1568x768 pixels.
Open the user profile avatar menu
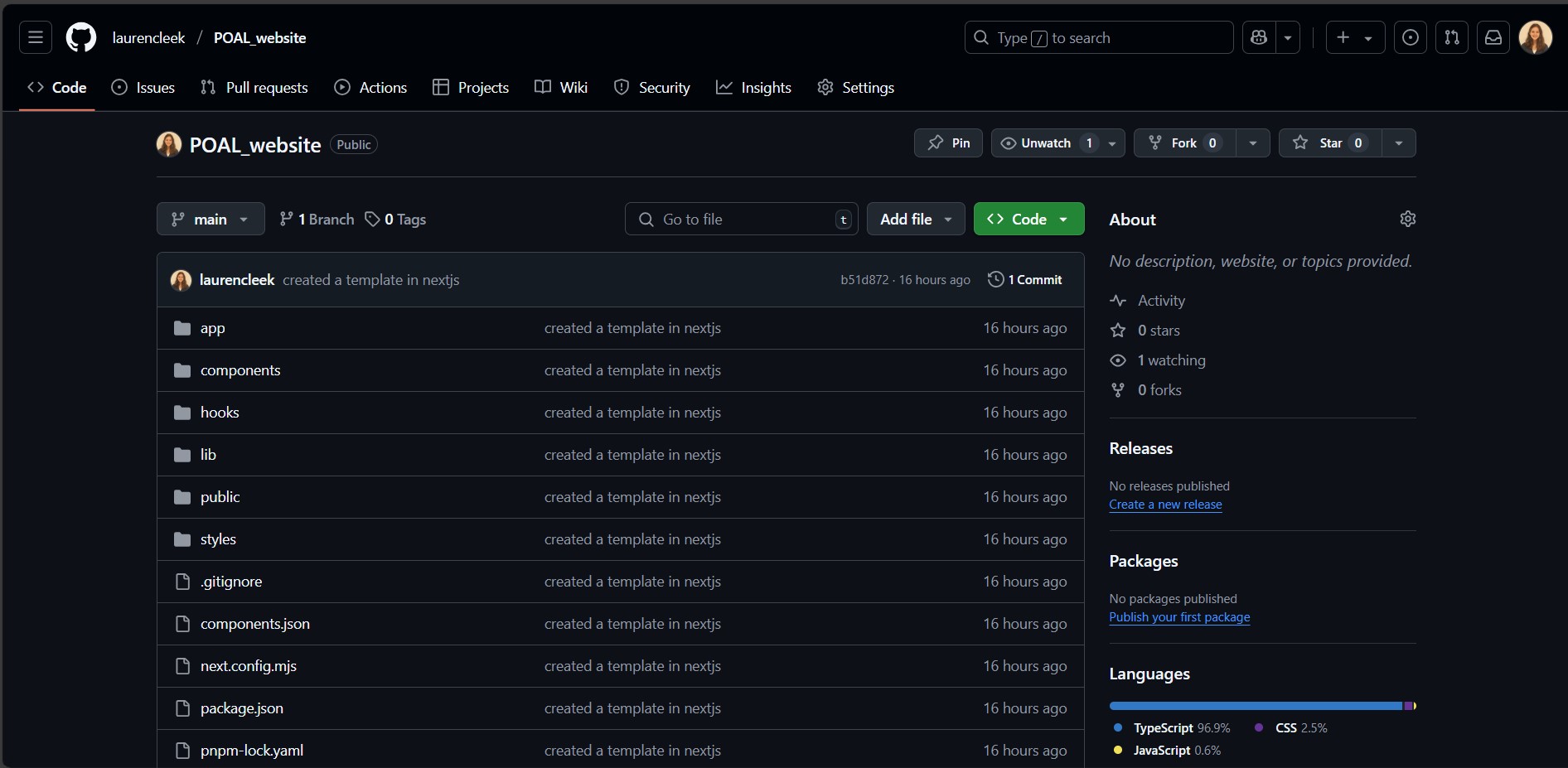(x=1536, y=37)
